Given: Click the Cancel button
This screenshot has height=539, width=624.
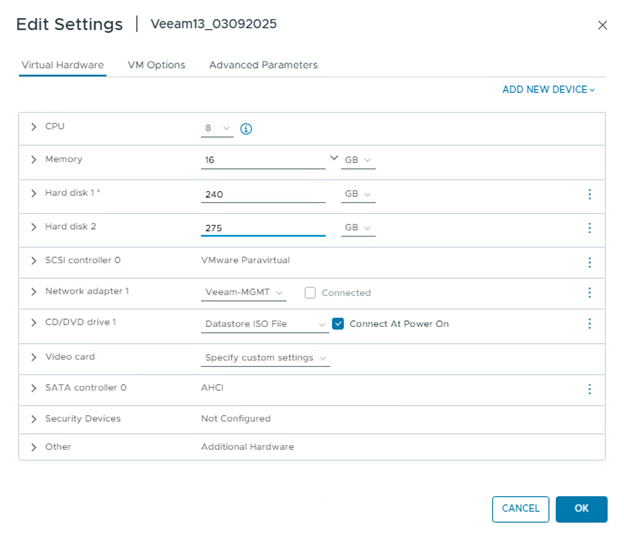Looking at the screenshot, I should (520, 509).
